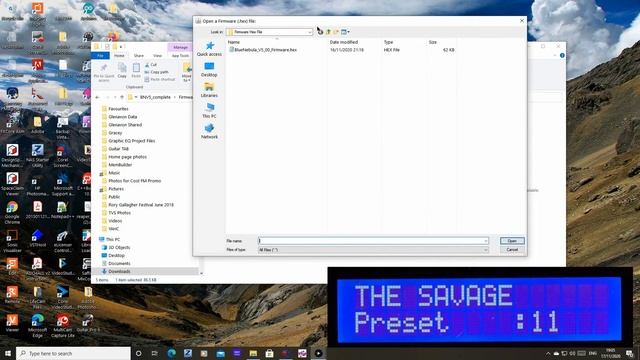Open the Home tab in File Explorer
This screenshot has width=640, height=360.
click(119, 56)
